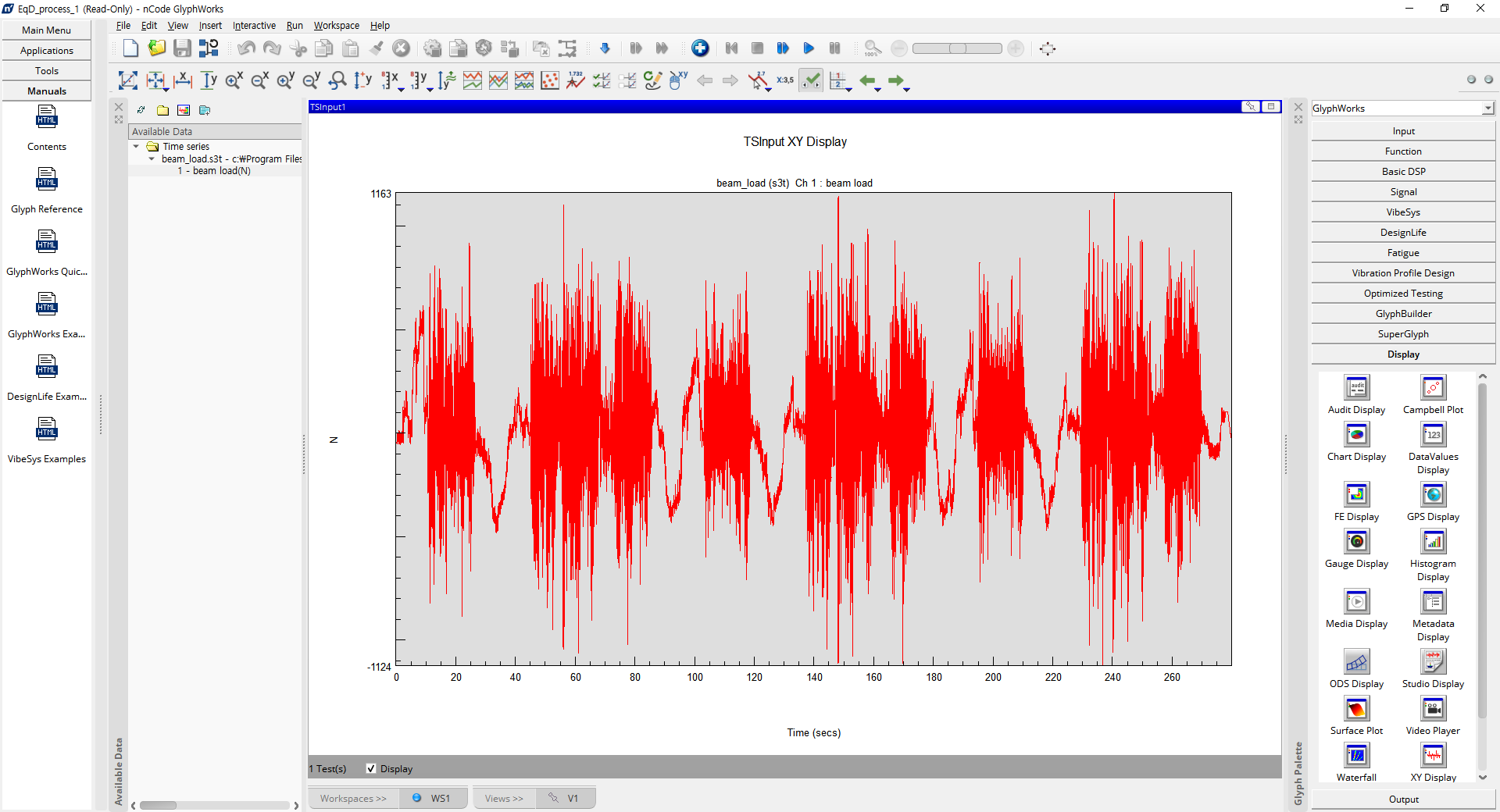Click the Available Data horizontal scrollbar
The height and width of the screenshot is (812, 1500).
(x=215, y=805)
